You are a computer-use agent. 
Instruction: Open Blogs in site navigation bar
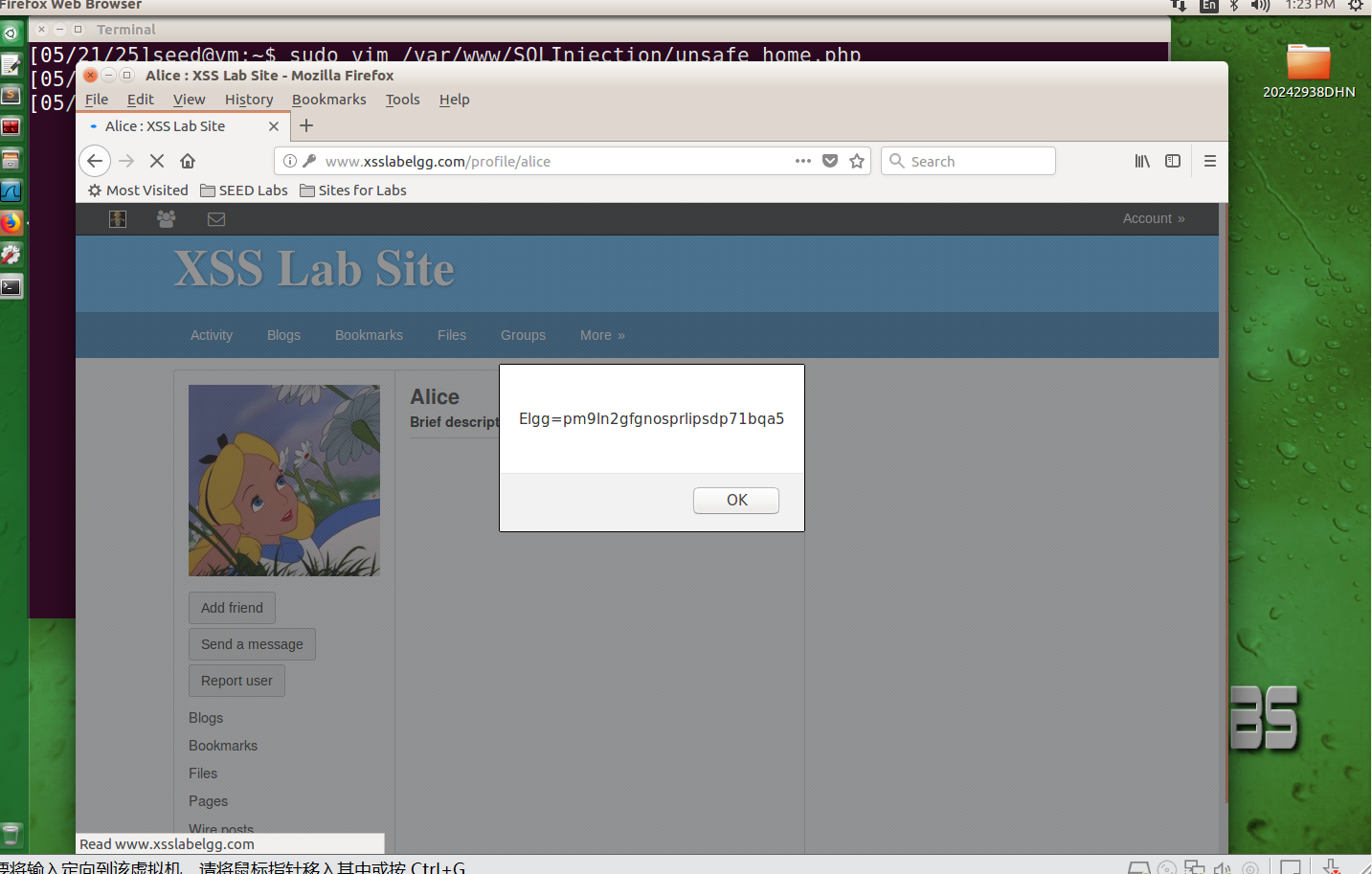(283, 335)
